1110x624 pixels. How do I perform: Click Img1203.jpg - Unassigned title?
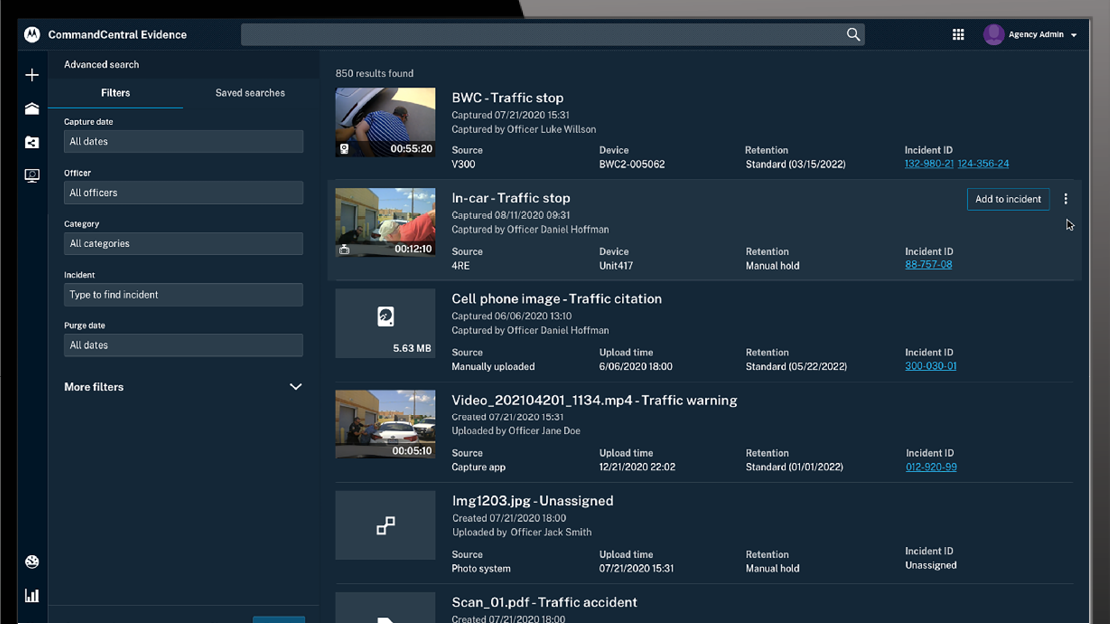pyautogui.click(x=532, y=501)
